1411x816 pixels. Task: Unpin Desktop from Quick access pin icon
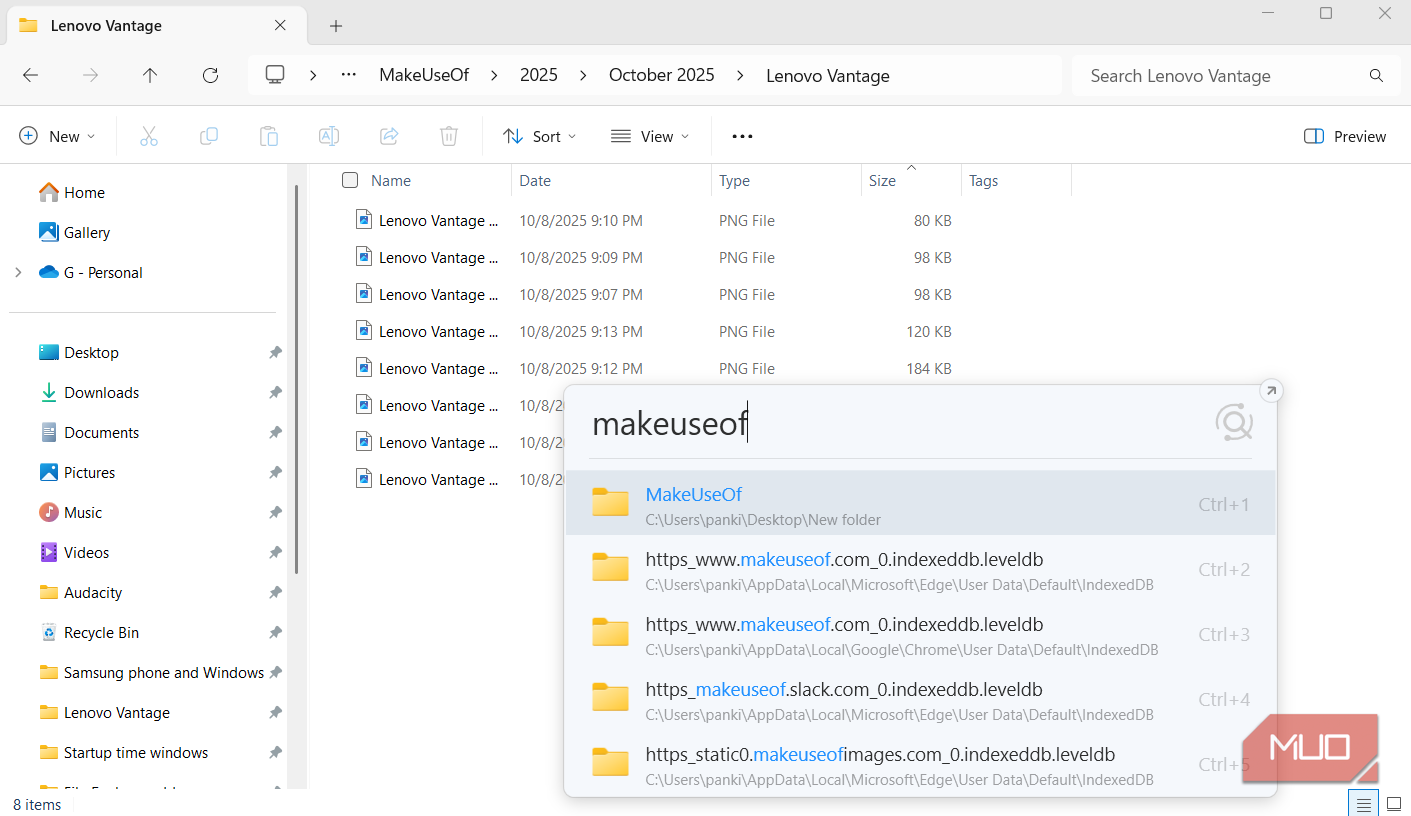point(275,353)
